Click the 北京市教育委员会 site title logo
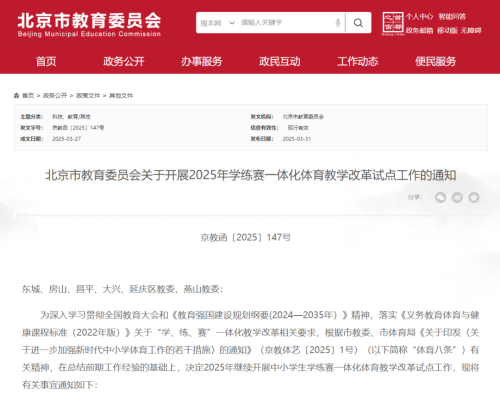 pyautogui.click(x=89, y=24)
